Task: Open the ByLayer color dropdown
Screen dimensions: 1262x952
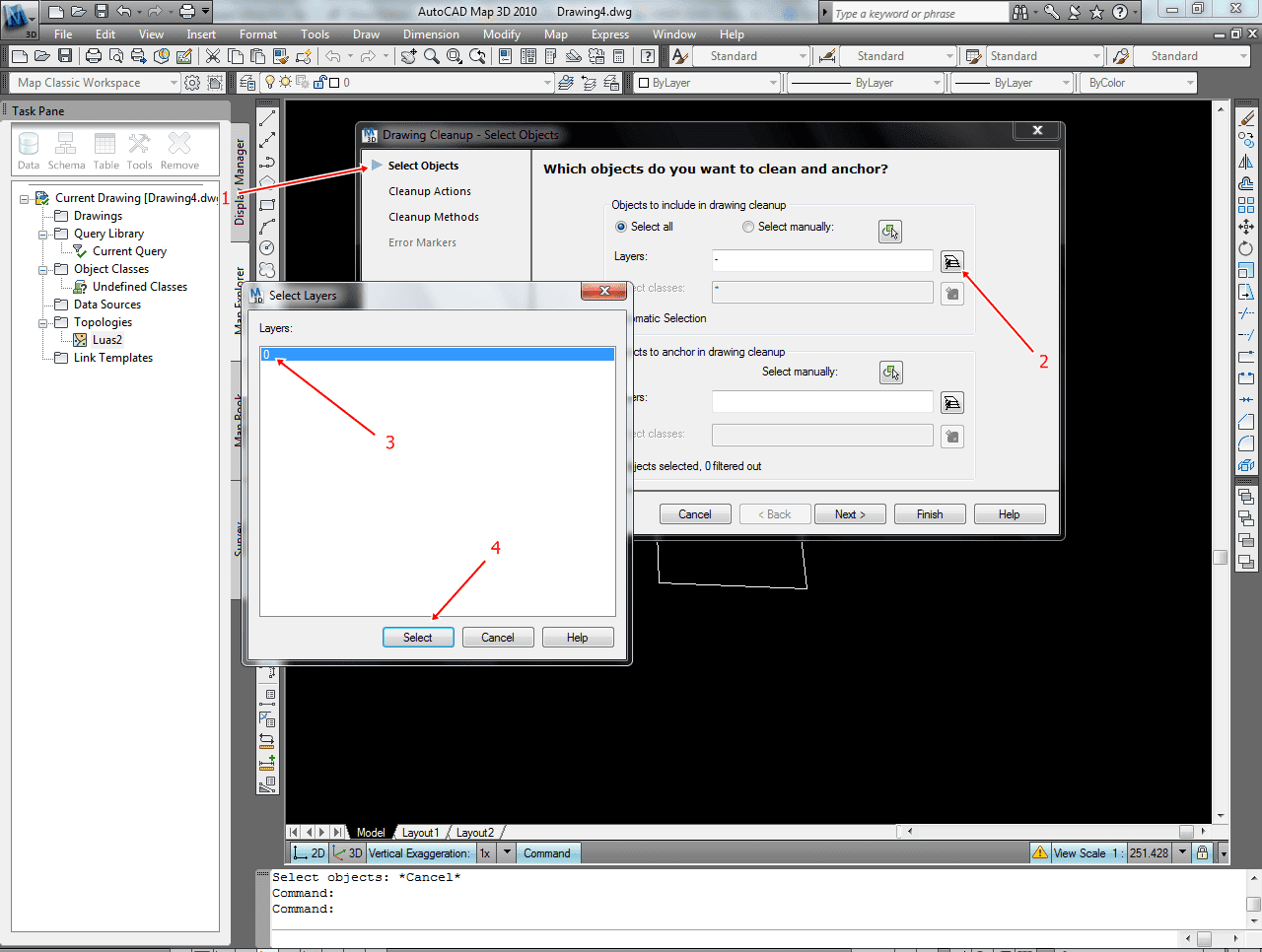Action: (x=773, y=83)
